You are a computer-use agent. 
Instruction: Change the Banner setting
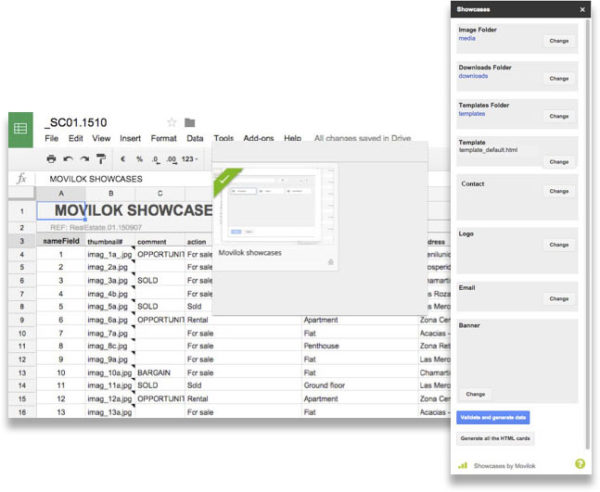pyautogui.click(x=476, y=394)
